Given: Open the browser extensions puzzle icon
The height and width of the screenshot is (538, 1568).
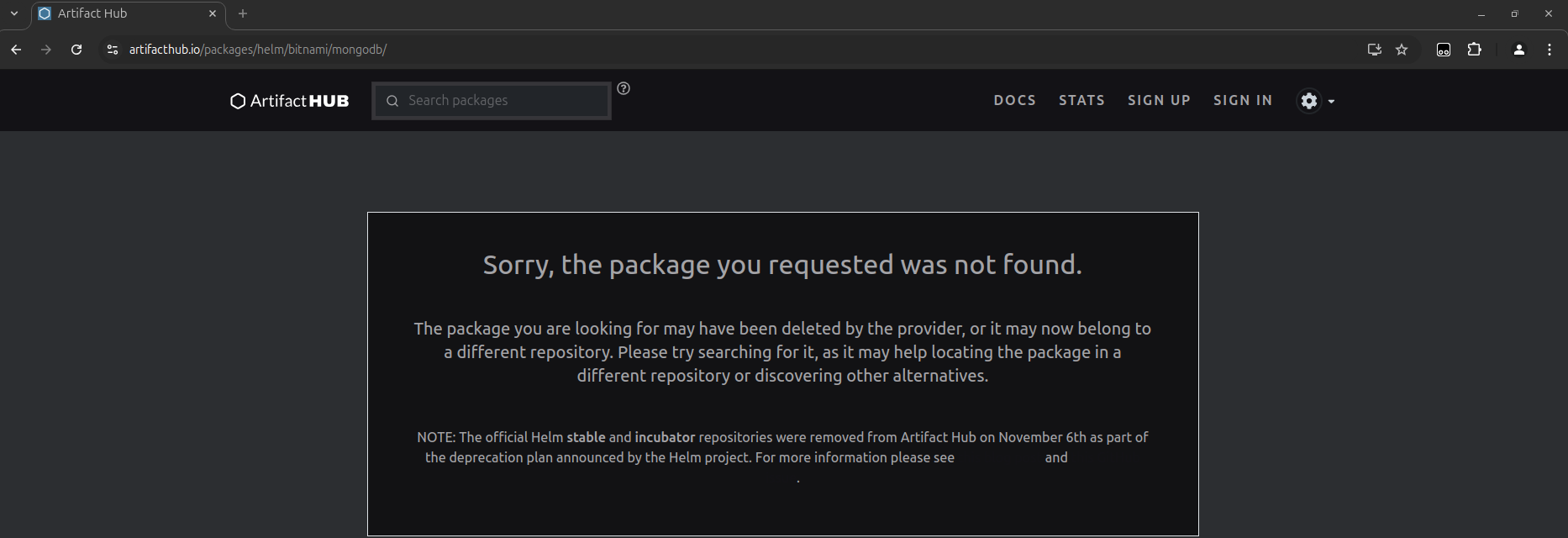Looking at the screenshot, I should (x=1474, y=50).
